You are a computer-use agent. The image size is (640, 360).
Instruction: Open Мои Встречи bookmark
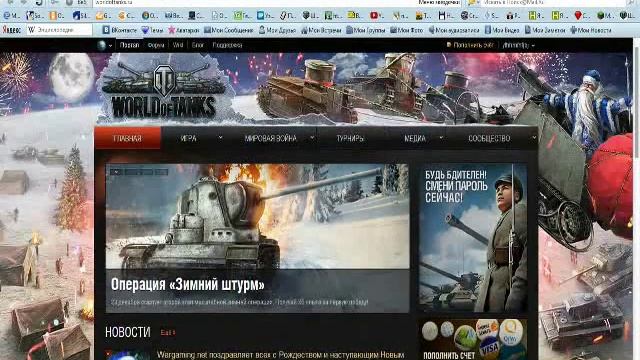[x=321, y=30]
